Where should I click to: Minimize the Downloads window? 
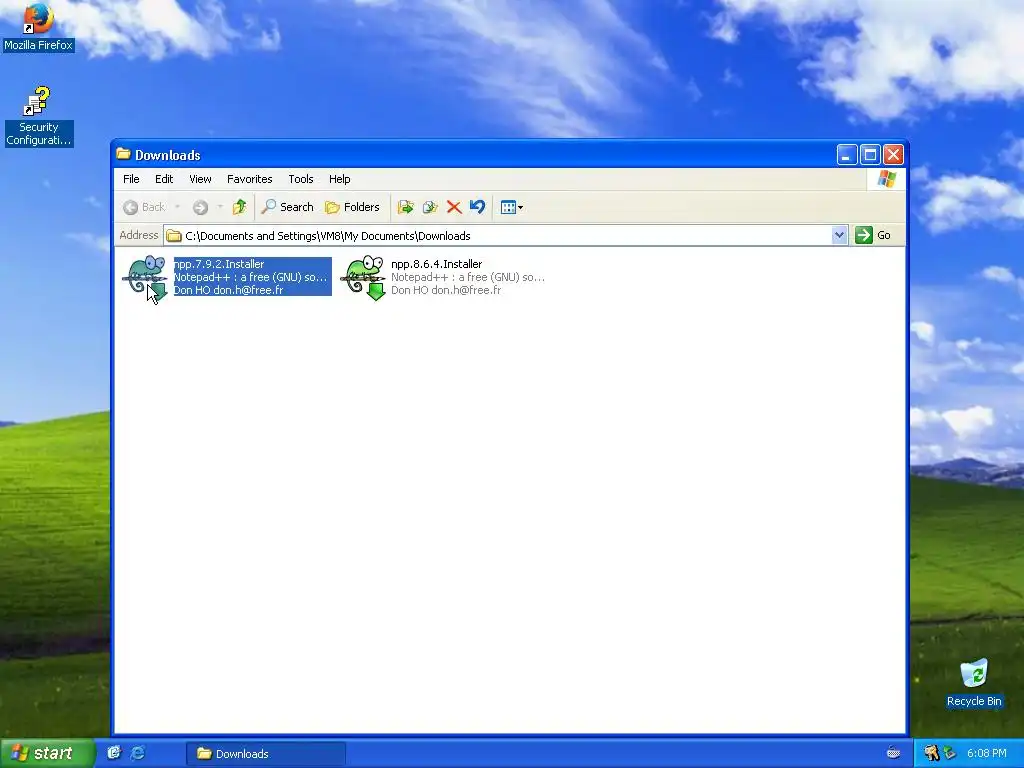[x=847, y=155]
